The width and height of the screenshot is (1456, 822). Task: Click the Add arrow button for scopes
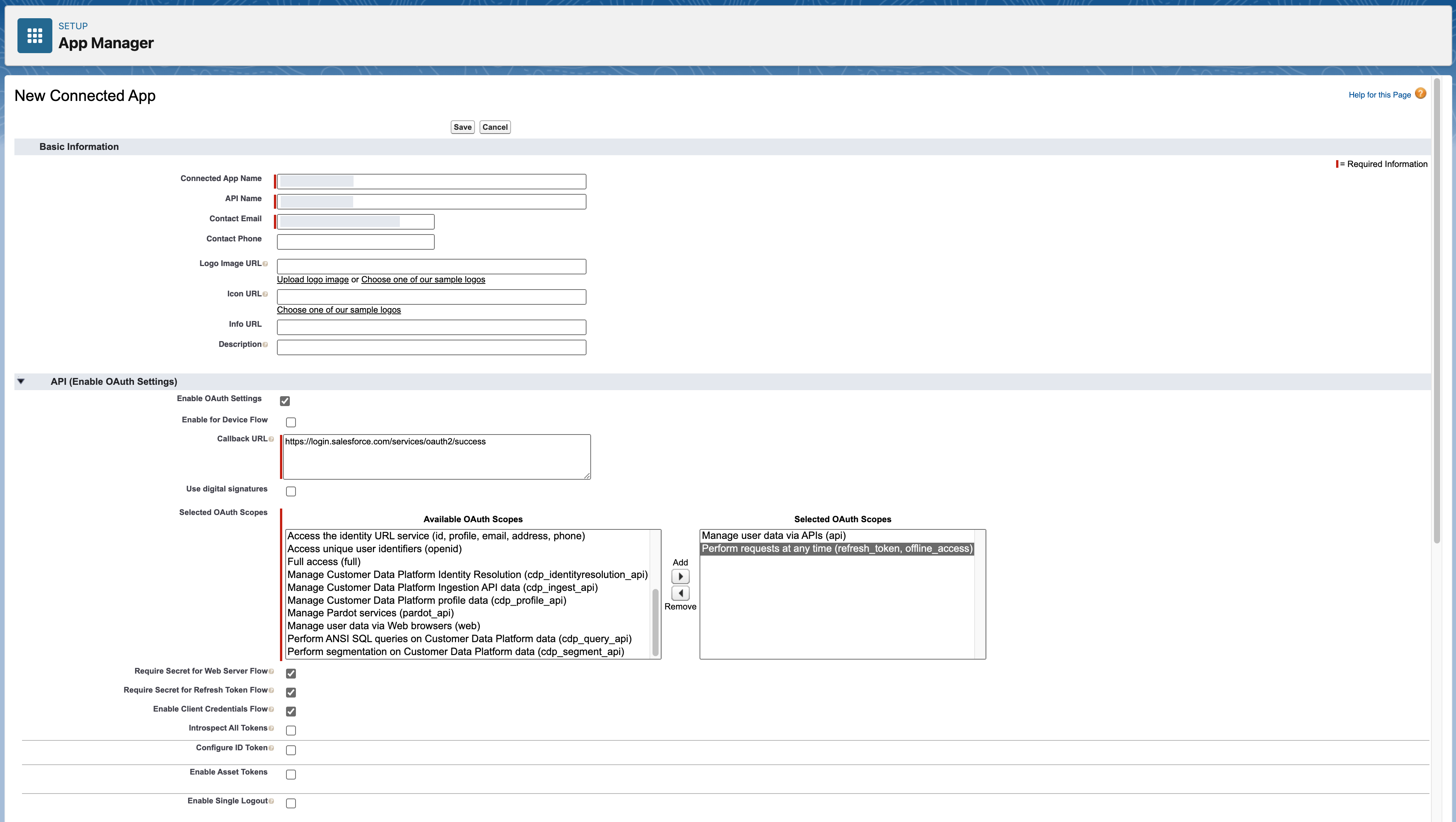tap(680, 576)
